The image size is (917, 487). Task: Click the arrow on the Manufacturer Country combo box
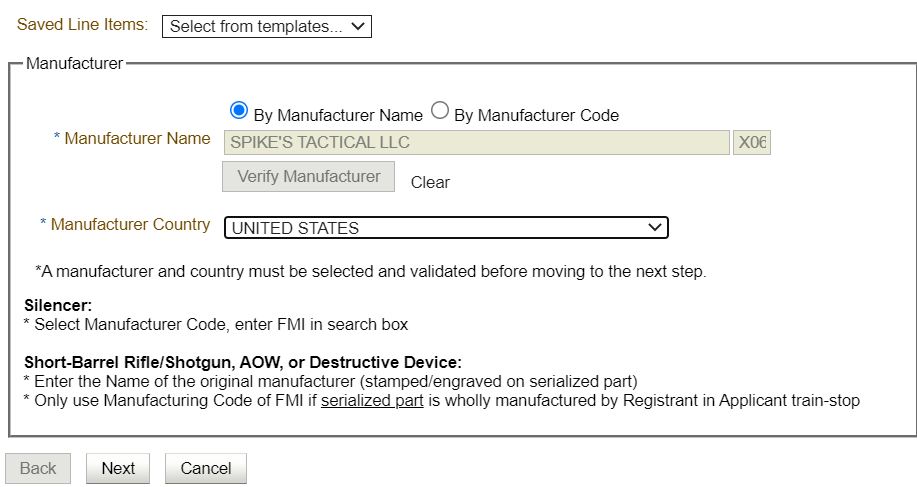tap(655, 227)
